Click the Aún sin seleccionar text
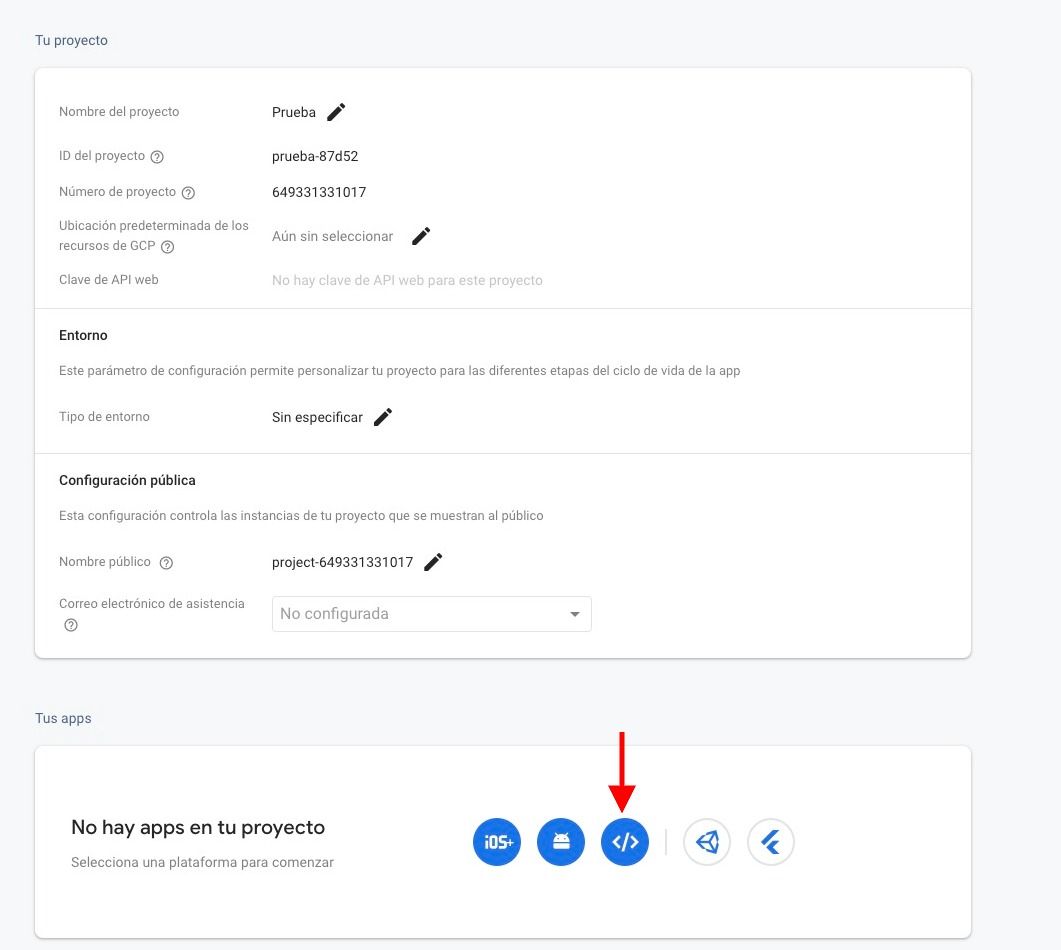1061x950 pixels. (x=332, y=236)
